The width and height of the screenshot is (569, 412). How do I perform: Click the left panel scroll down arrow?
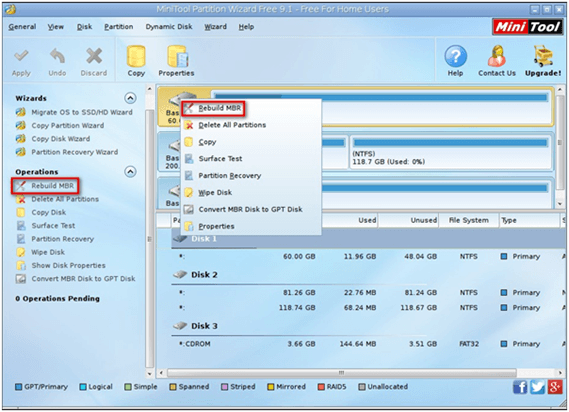[x=150, y=373]
